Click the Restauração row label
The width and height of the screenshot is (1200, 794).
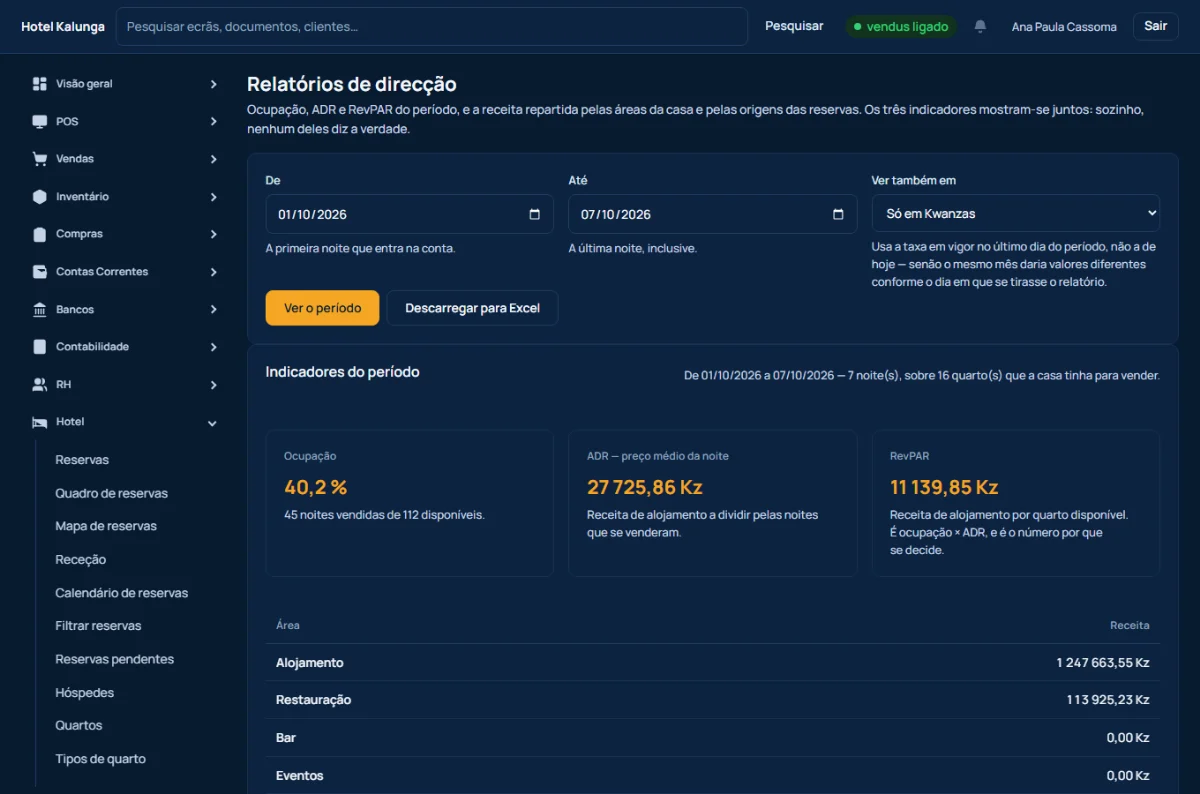(313, 700)
